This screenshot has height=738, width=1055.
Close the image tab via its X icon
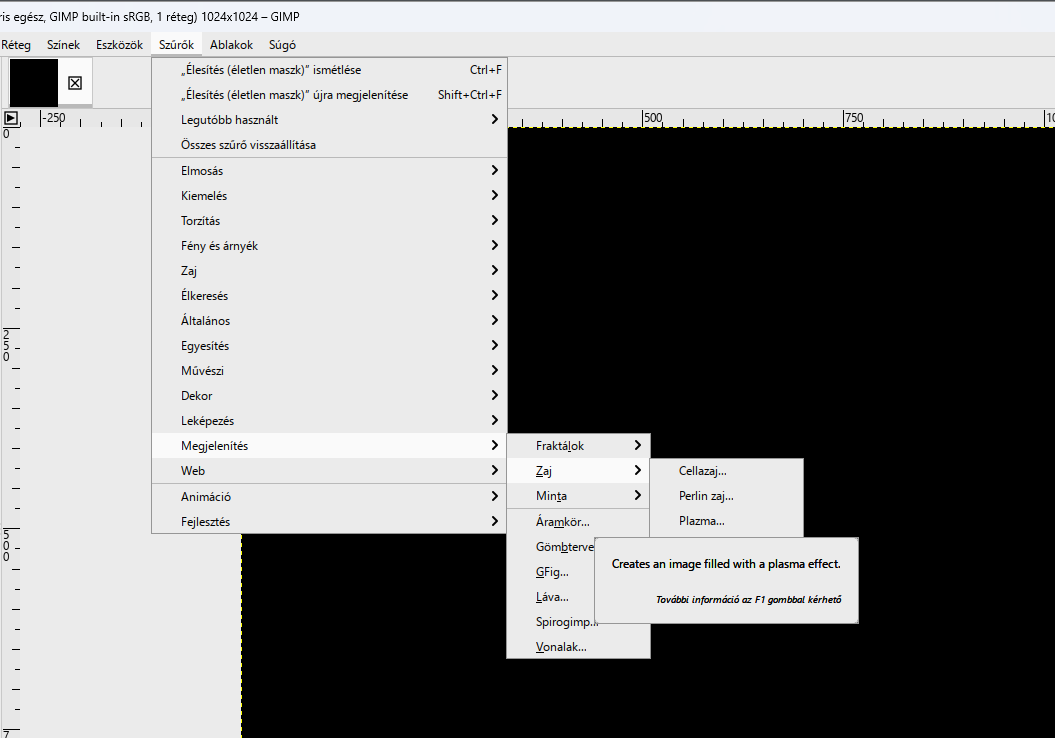click(75, 83)
